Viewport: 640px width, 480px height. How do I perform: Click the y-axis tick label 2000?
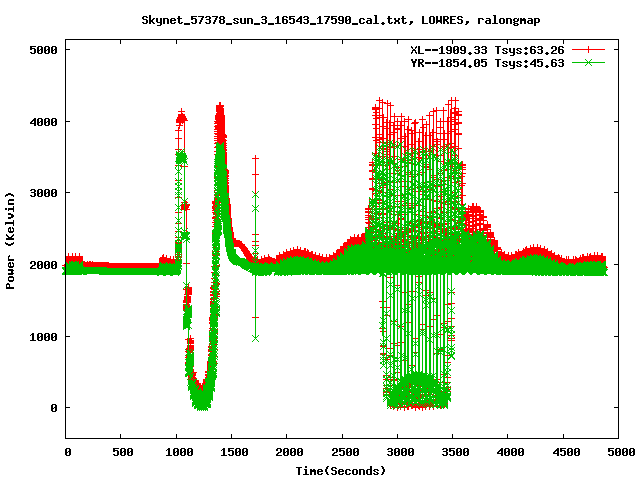(x=43, y=265)
